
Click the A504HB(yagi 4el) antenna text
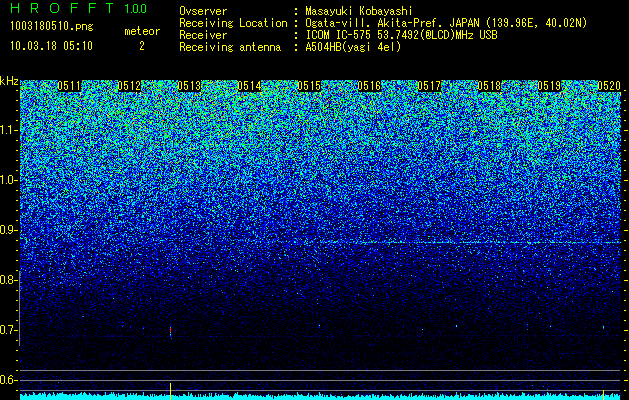353,47
